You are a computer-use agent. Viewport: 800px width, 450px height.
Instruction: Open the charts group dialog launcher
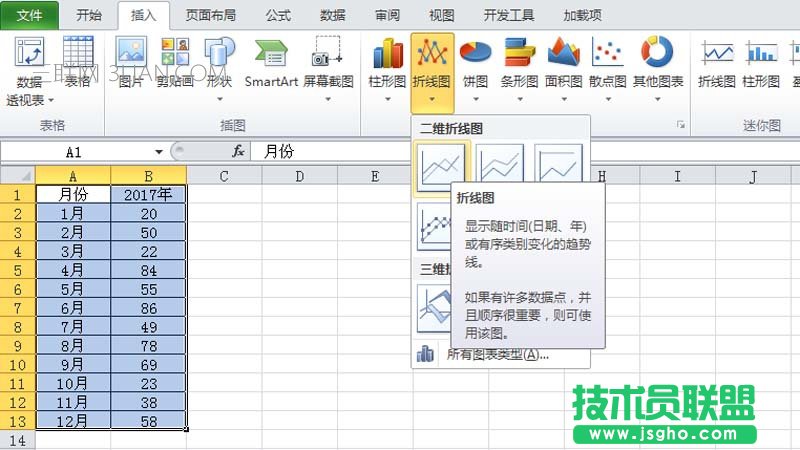681,124
